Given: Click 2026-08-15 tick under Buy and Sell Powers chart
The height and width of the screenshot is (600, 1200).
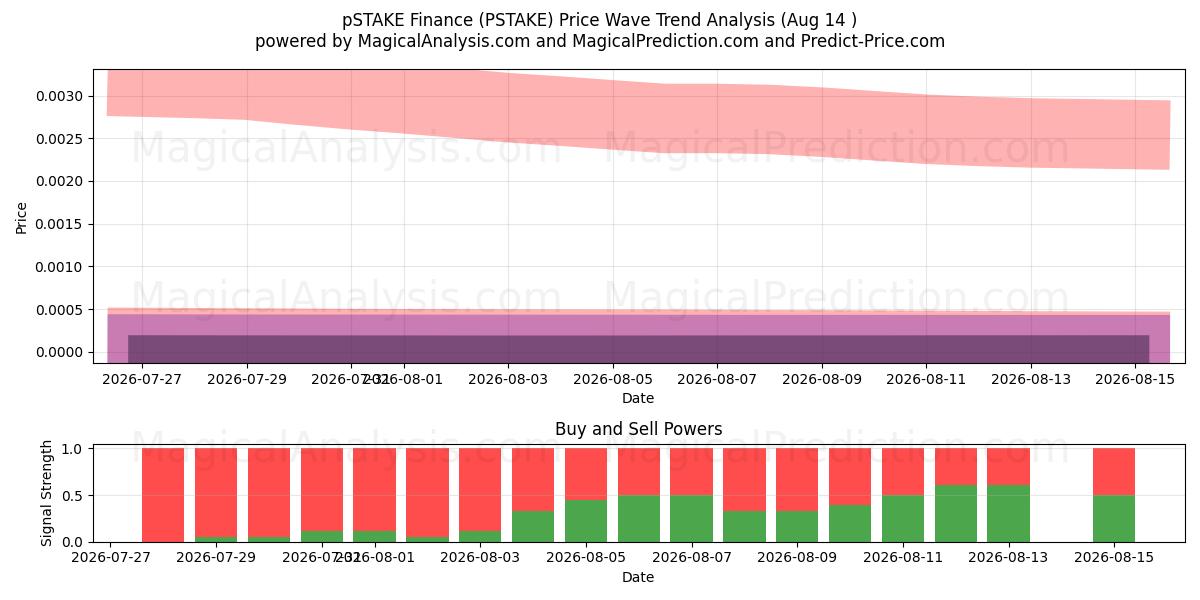Looking at the screenshot, I should click(x=1114, y=558).
